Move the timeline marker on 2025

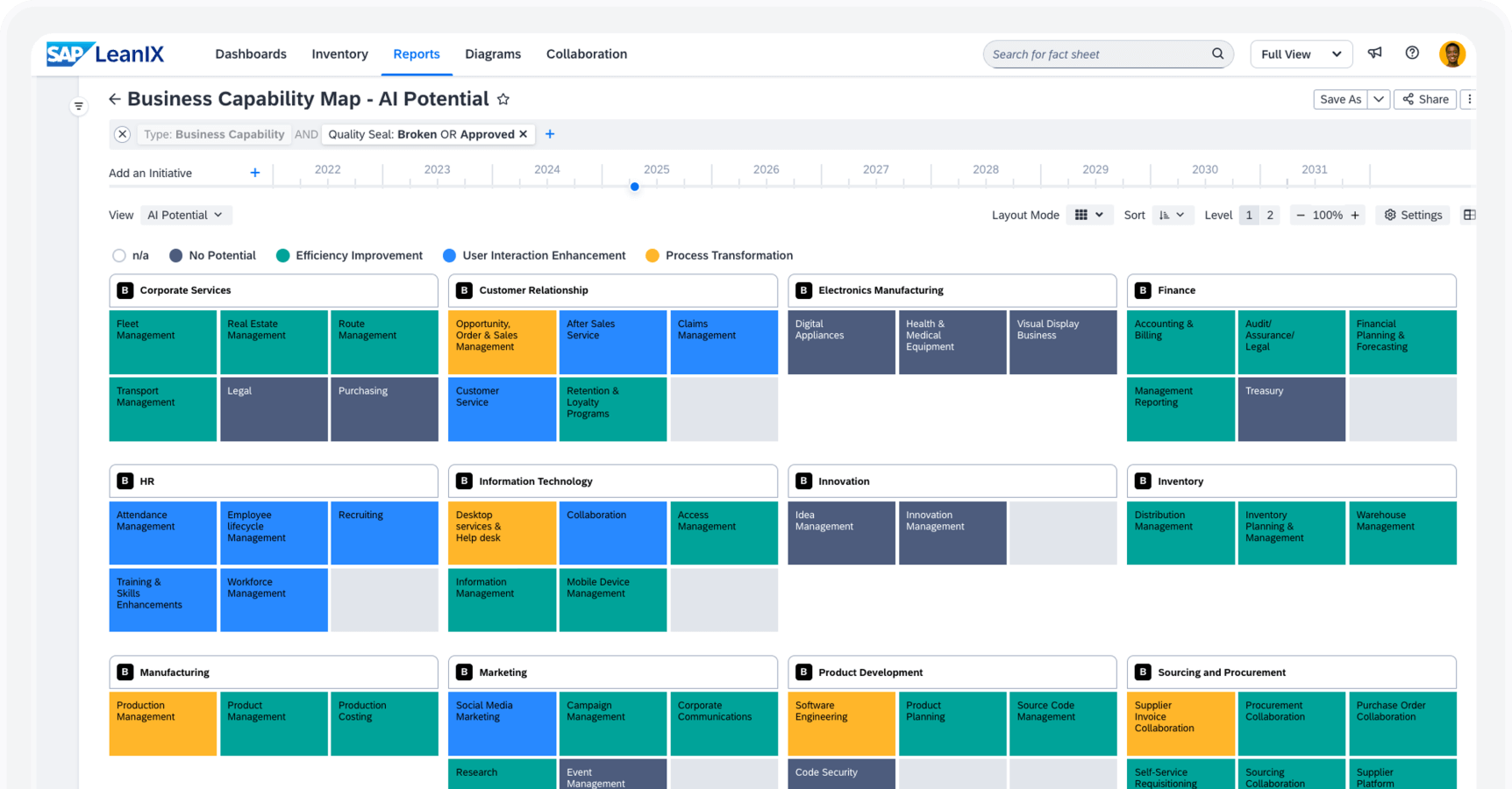click(634, 186)
